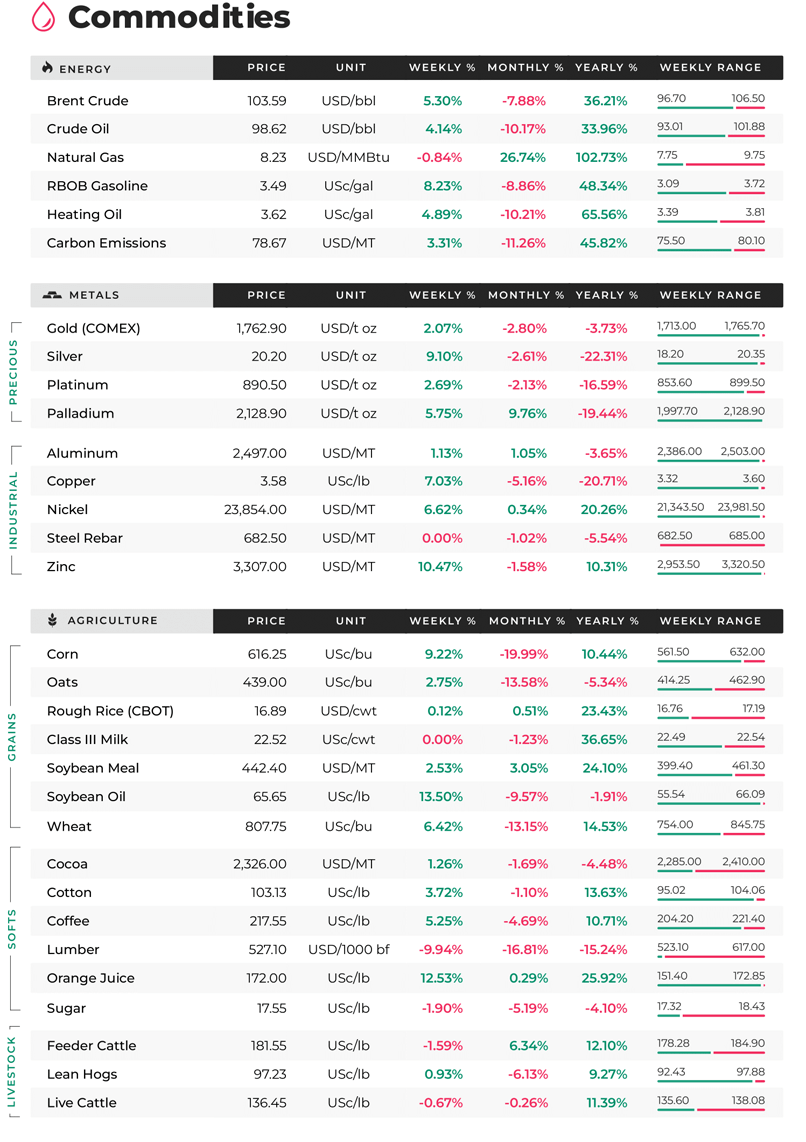
Task: Click the metal bars icon beside METALS
Action: coord(52,295)
